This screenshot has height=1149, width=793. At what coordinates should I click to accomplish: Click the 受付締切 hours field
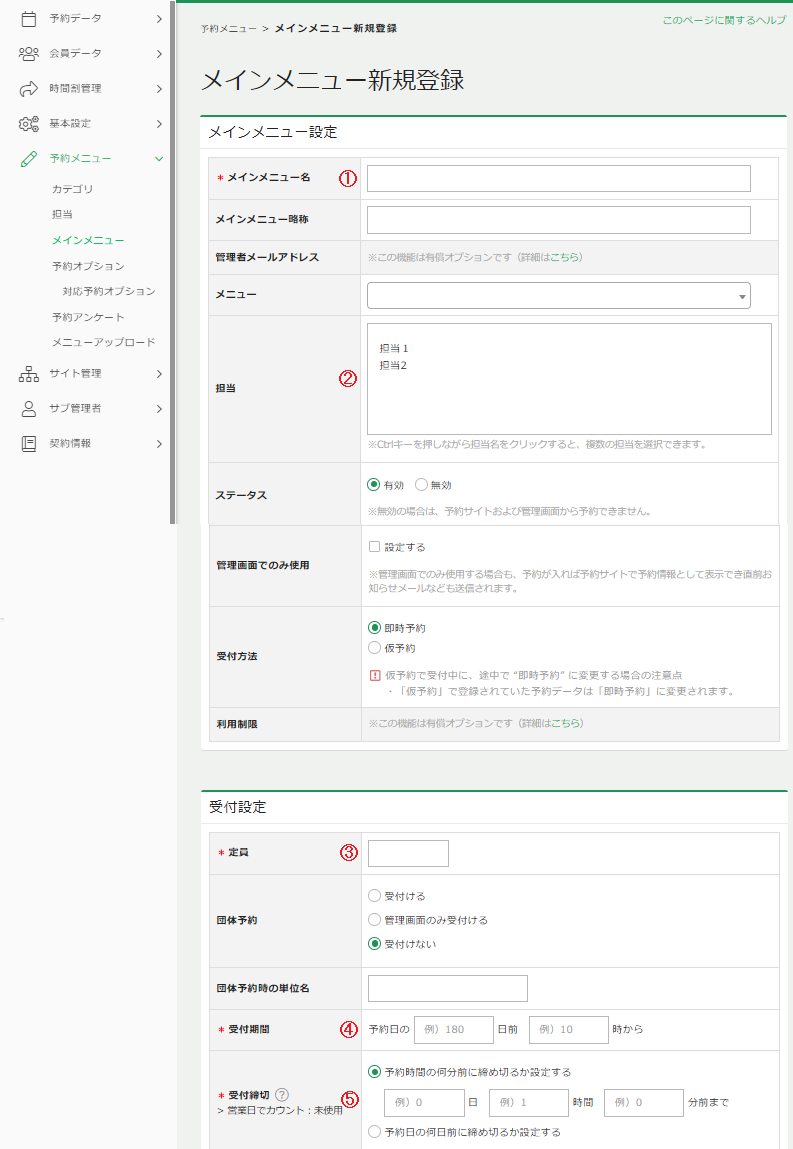coord(529,1102)
